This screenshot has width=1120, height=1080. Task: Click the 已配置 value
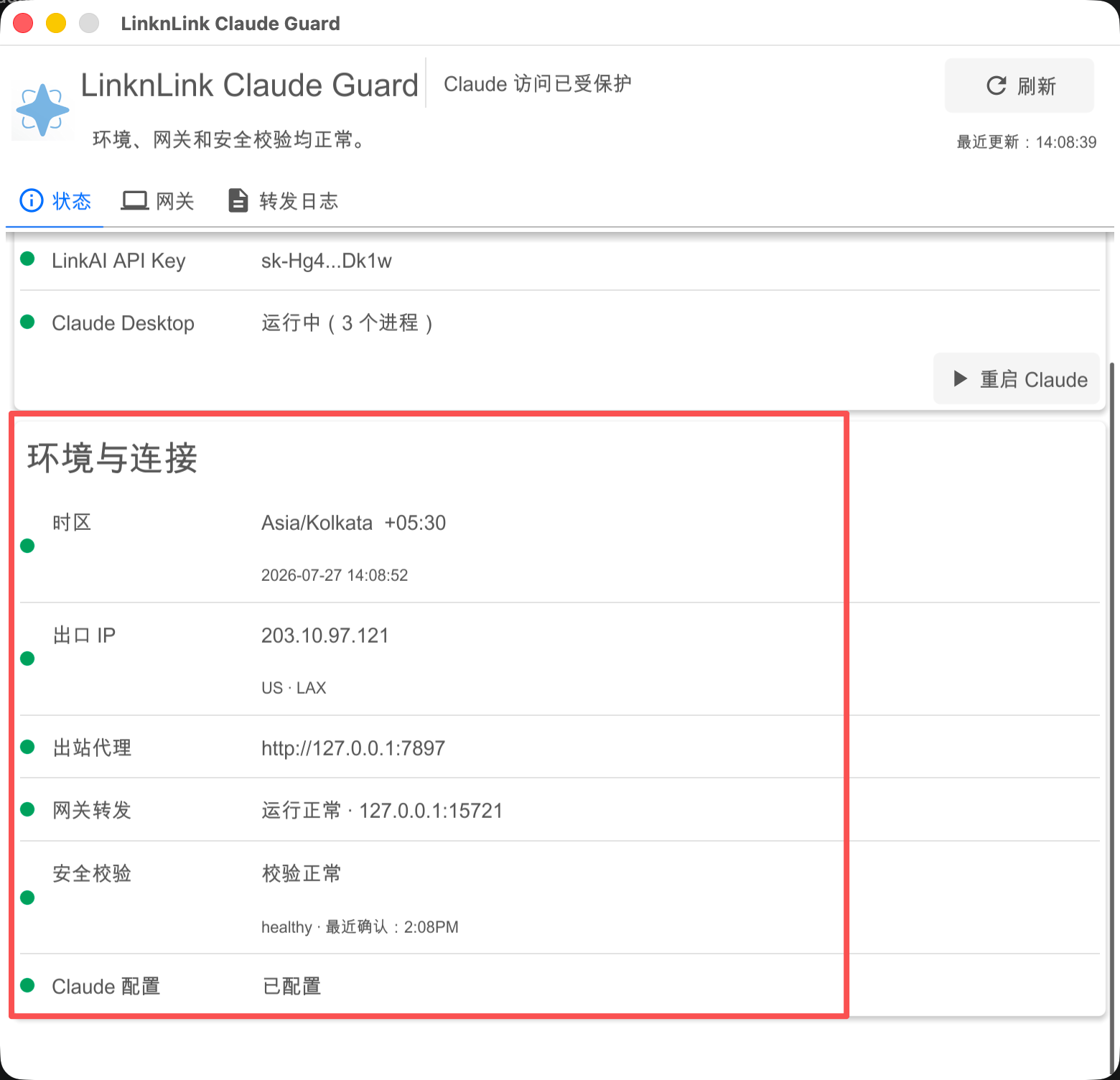291,987
